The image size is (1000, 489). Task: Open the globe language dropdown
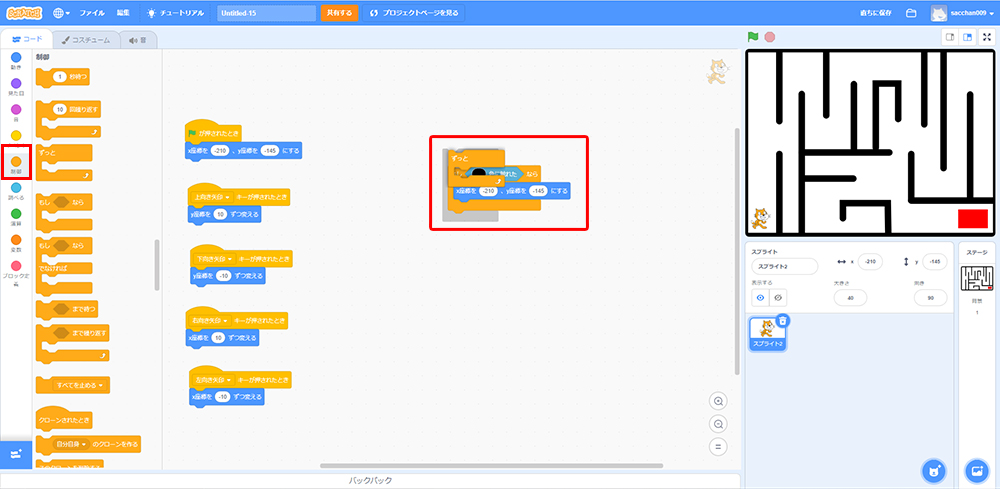62,13
